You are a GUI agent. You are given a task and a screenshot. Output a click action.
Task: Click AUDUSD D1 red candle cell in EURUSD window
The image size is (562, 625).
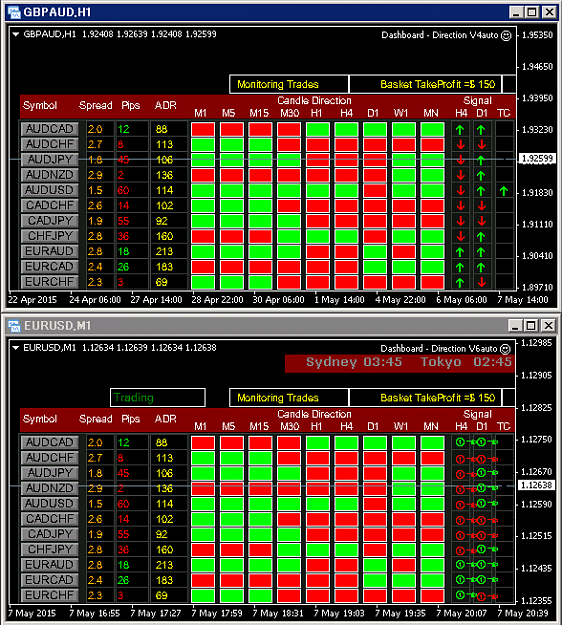point(375,504)
